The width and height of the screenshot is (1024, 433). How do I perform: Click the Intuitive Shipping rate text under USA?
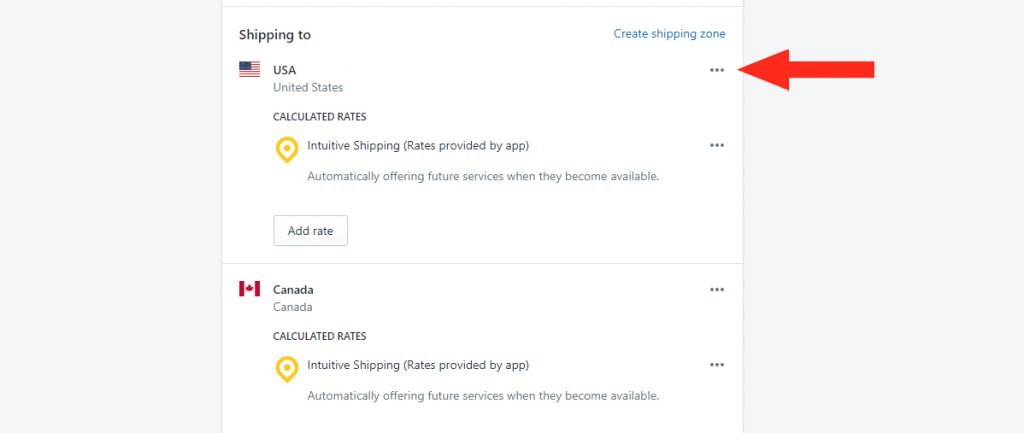click(418, 146)
